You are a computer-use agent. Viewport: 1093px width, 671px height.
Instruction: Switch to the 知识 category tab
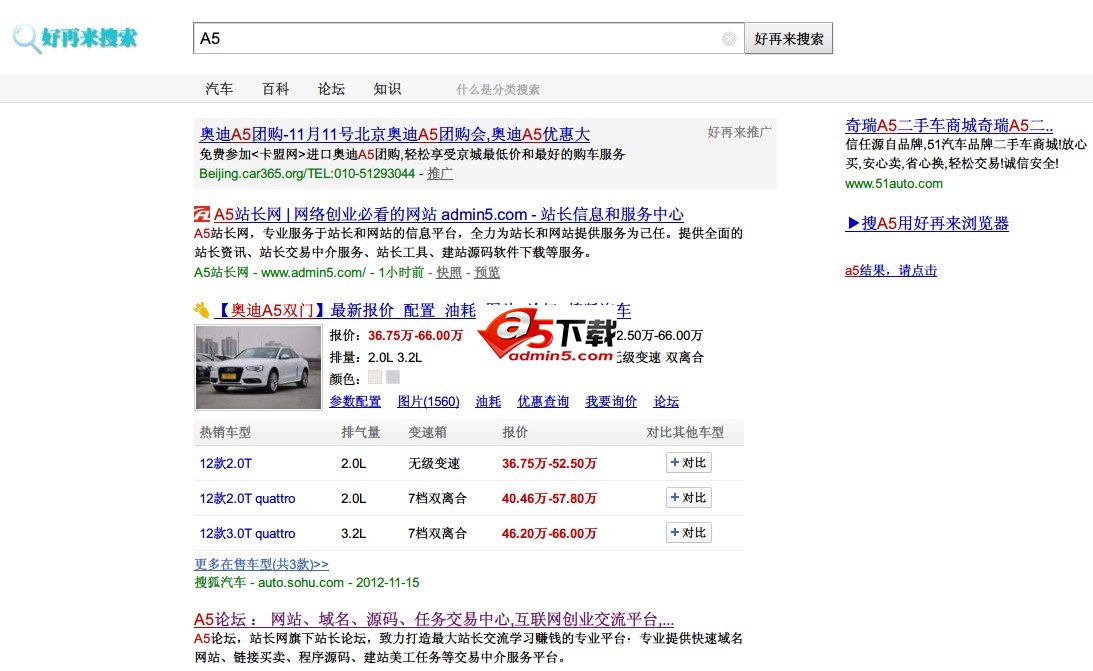(x=387, y=89)
